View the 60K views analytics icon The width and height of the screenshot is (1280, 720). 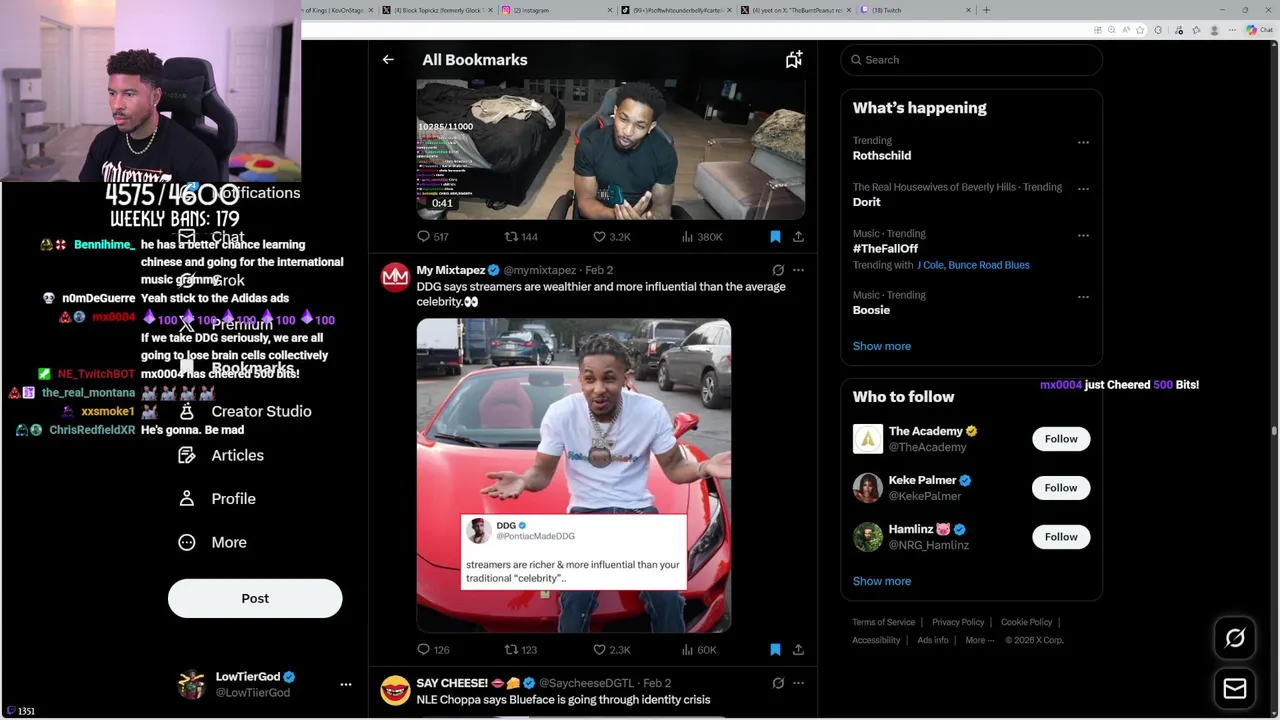699,650
